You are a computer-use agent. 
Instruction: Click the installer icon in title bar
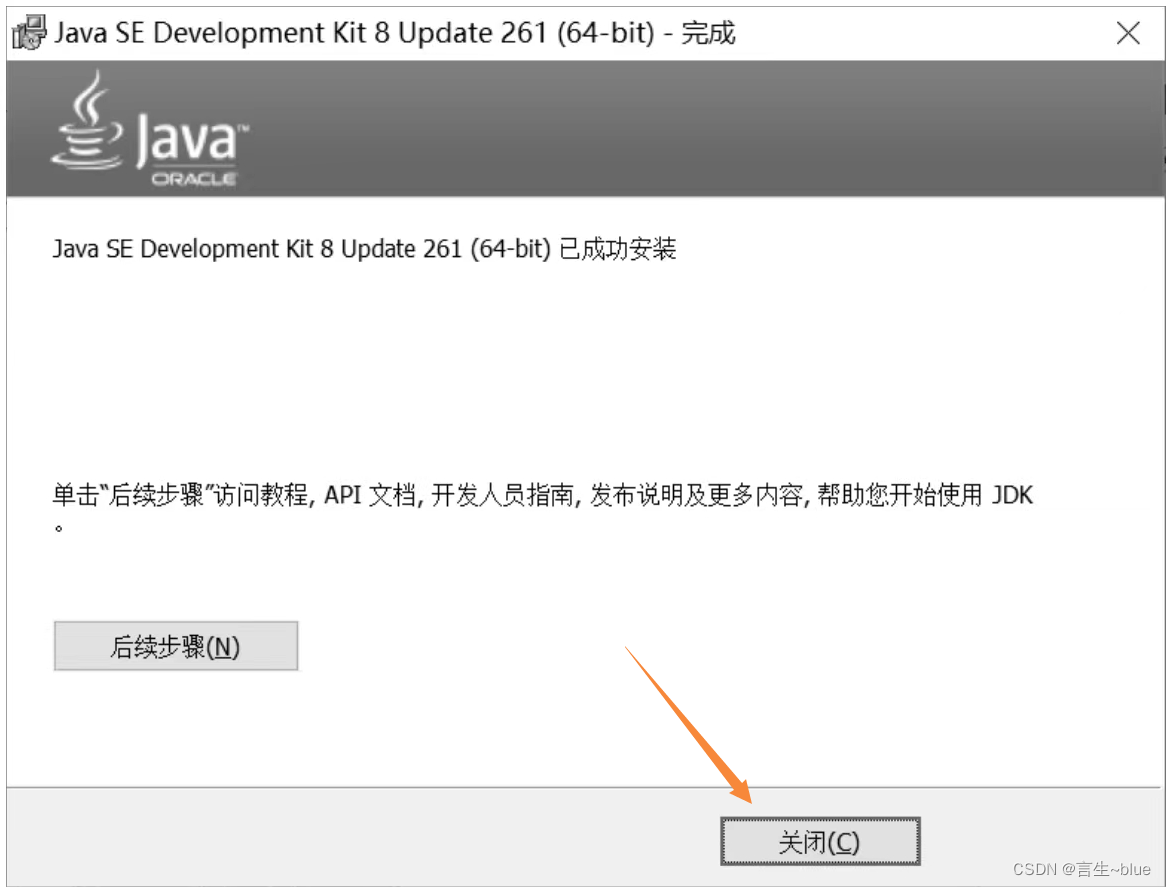(x=30, y=33)
